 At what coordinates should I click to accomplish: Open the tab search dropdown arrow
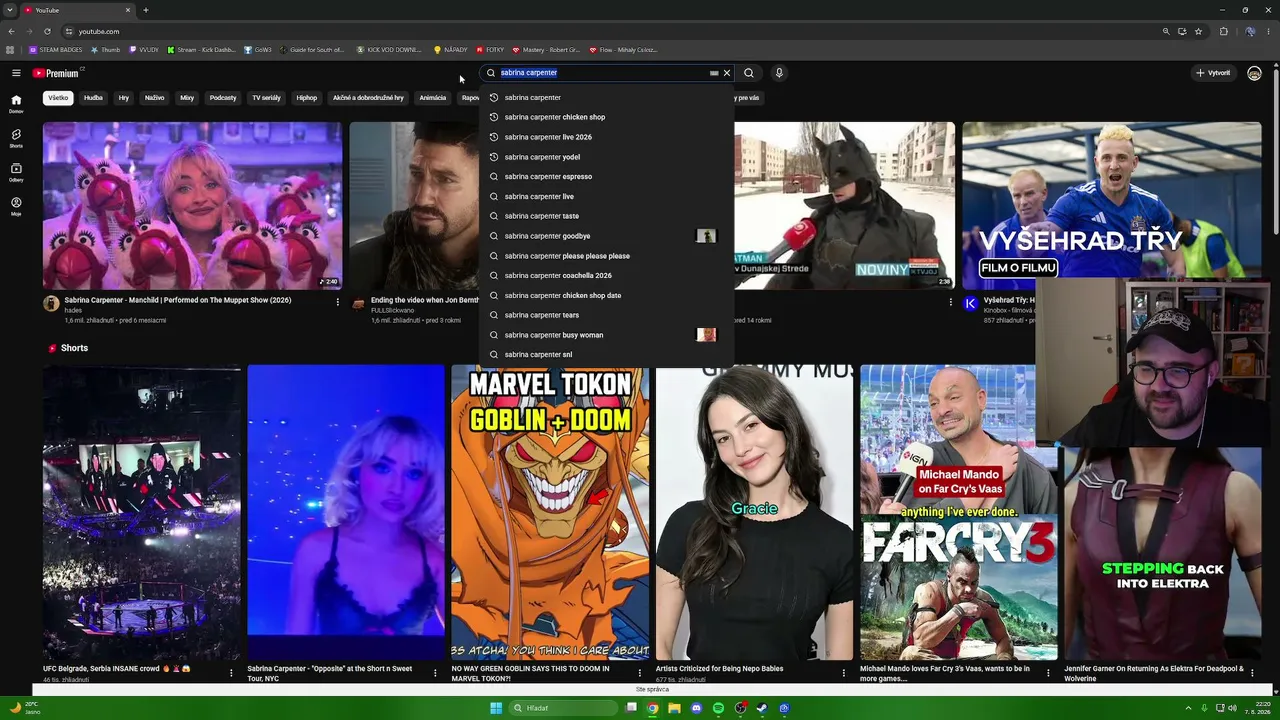tap(9, 10)
